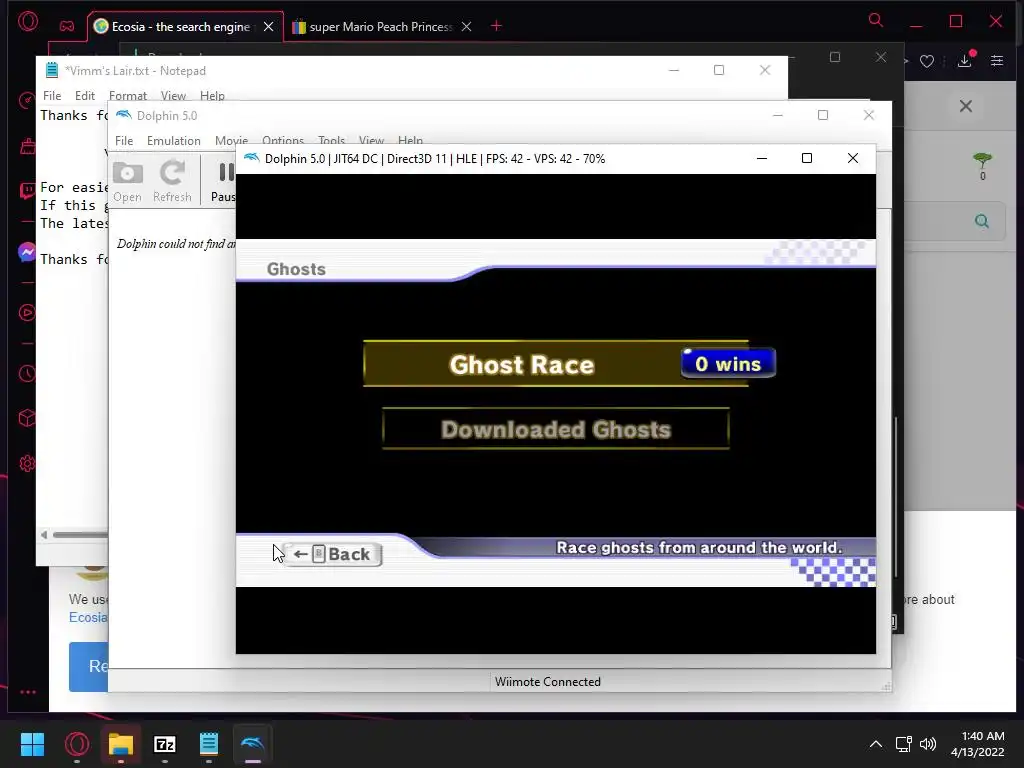The image size is (1024, 768).
Task: Open GX Control speedometer in Opera sidebar
Action: [27, 101]
